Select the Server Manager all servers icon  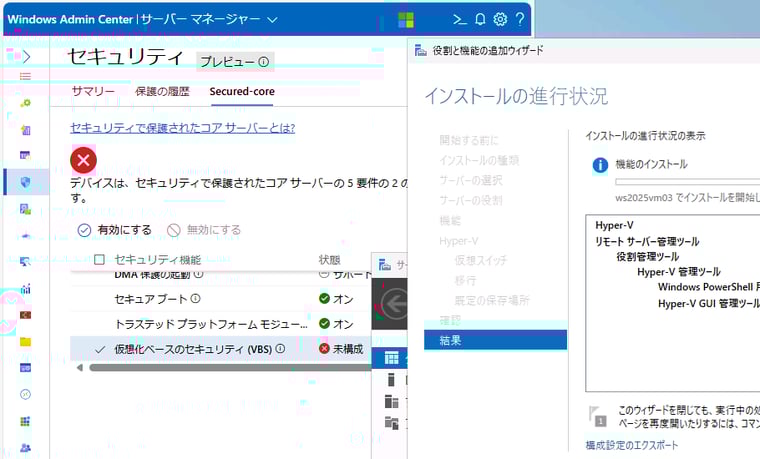pyautogui.click(x=392, y=401)
